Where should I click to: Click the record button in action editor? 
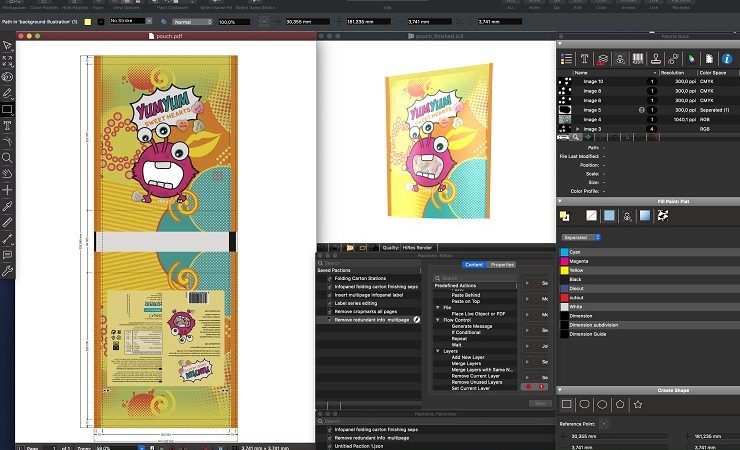pyautogui.click(x=529, y=387)
